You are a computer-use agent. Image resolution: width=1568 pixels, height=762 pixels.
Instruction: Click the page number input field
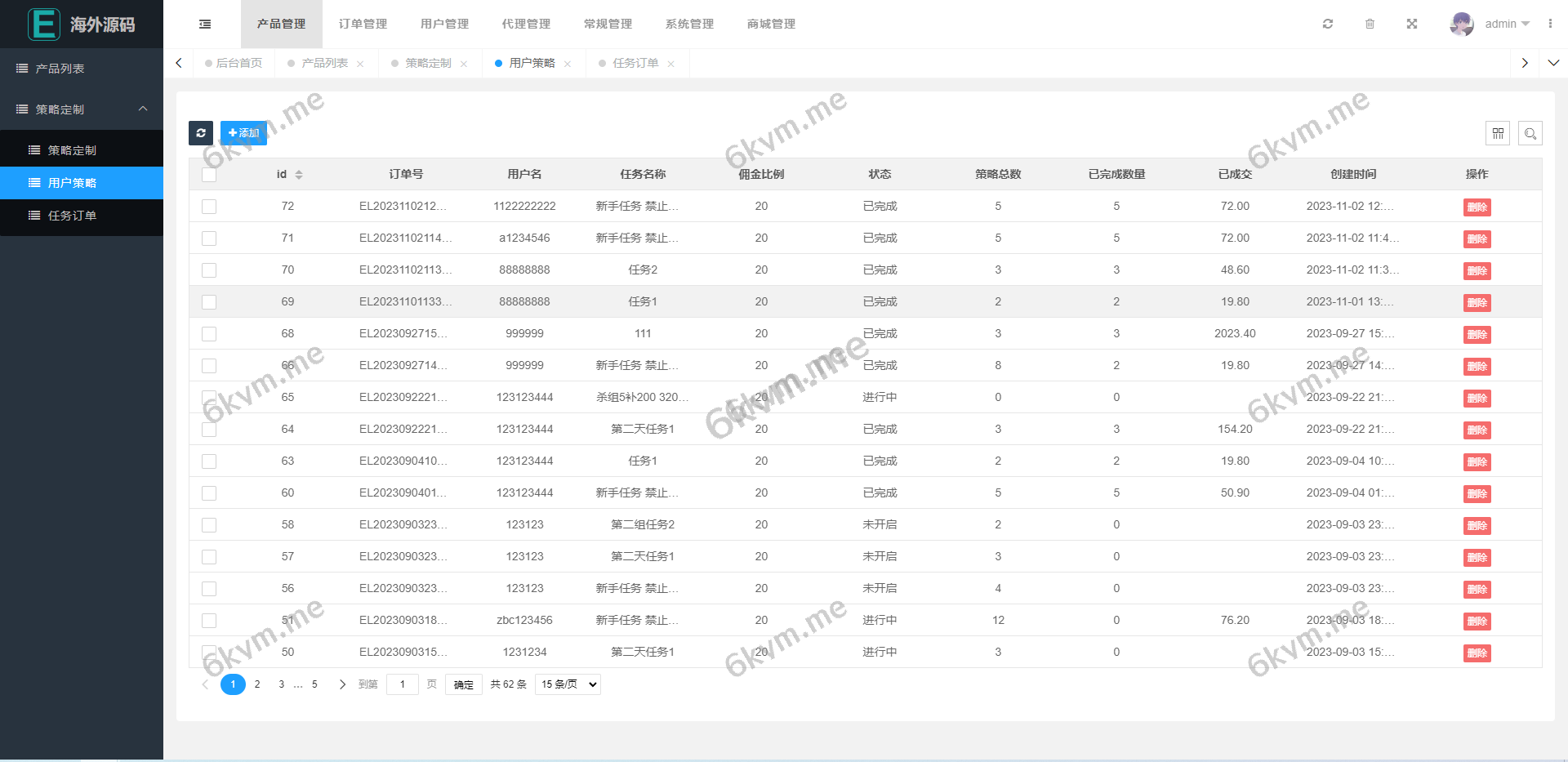(402, 684)
